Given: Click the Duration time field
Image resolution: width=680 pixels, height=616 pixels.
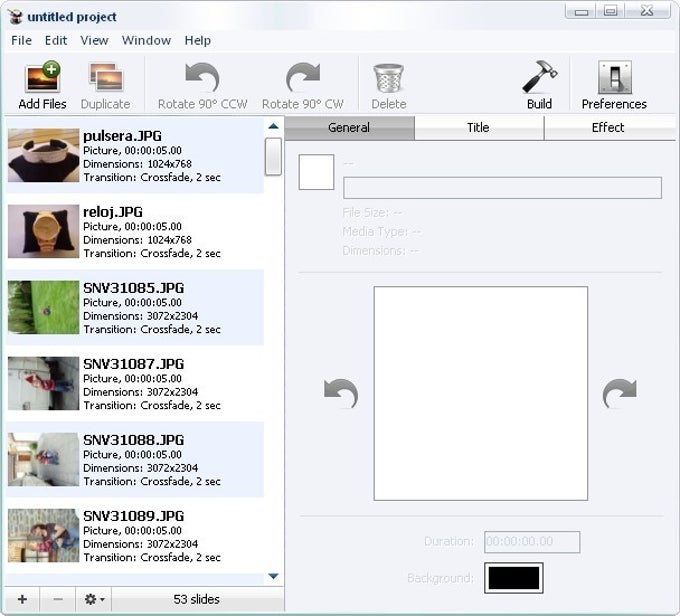Looking at the screenshot, I should 532,542.
